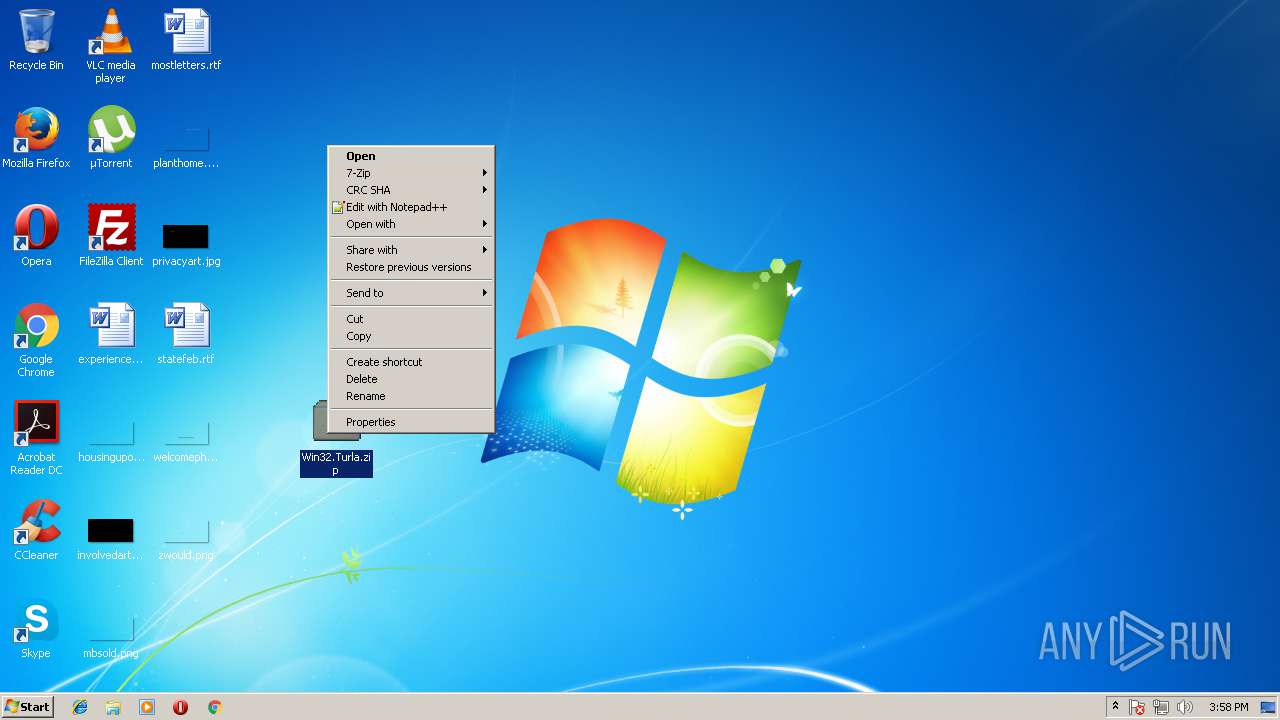Screen dimensions: 1280x720
Task: Click the taskbar clock 3:58 PM
Action: click(x=1228, y=707)
